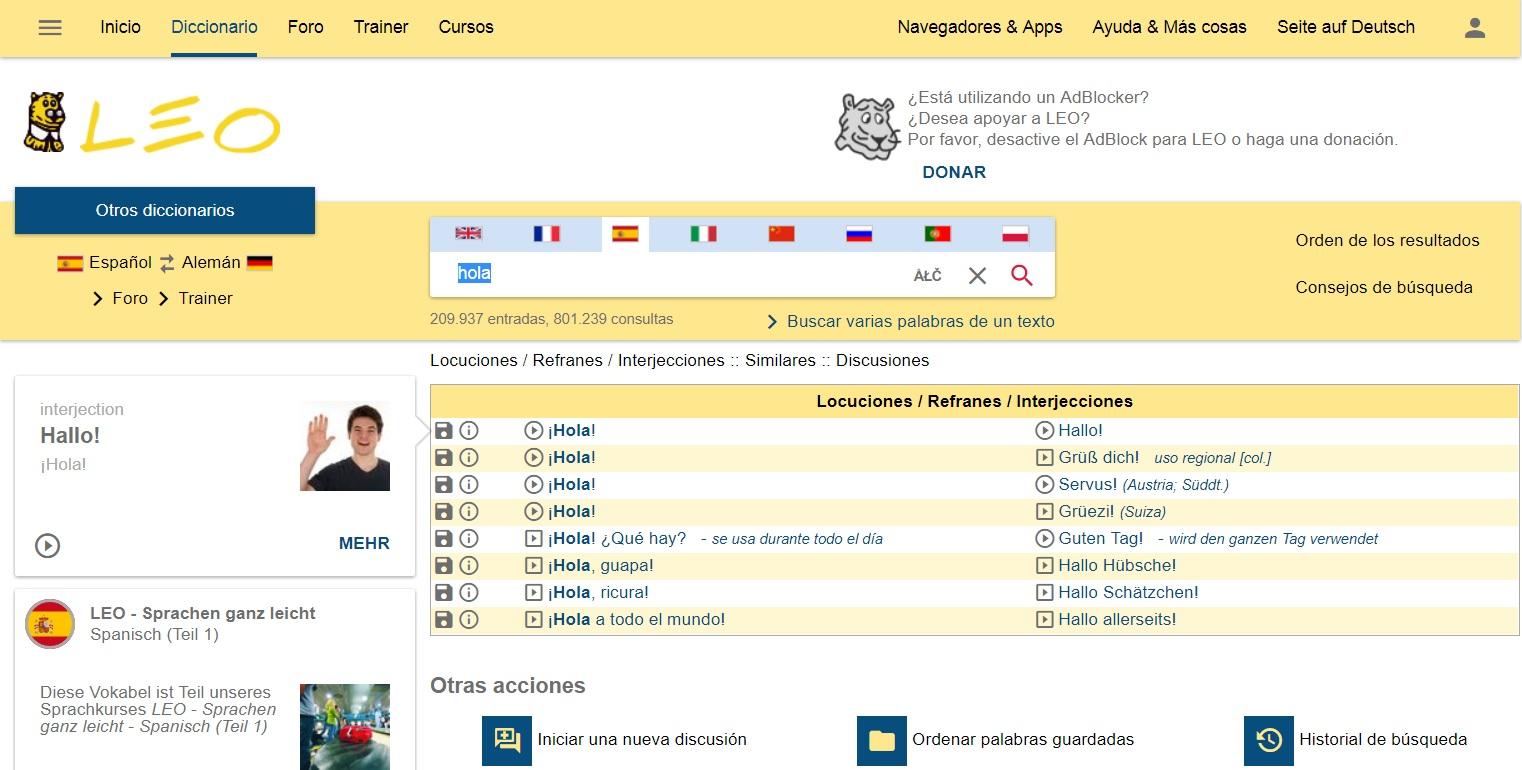The height and width of the screenshot is (770, 1522).
Task: Click the ¿Qué hay? phrase entry
Action: (643, 539)
